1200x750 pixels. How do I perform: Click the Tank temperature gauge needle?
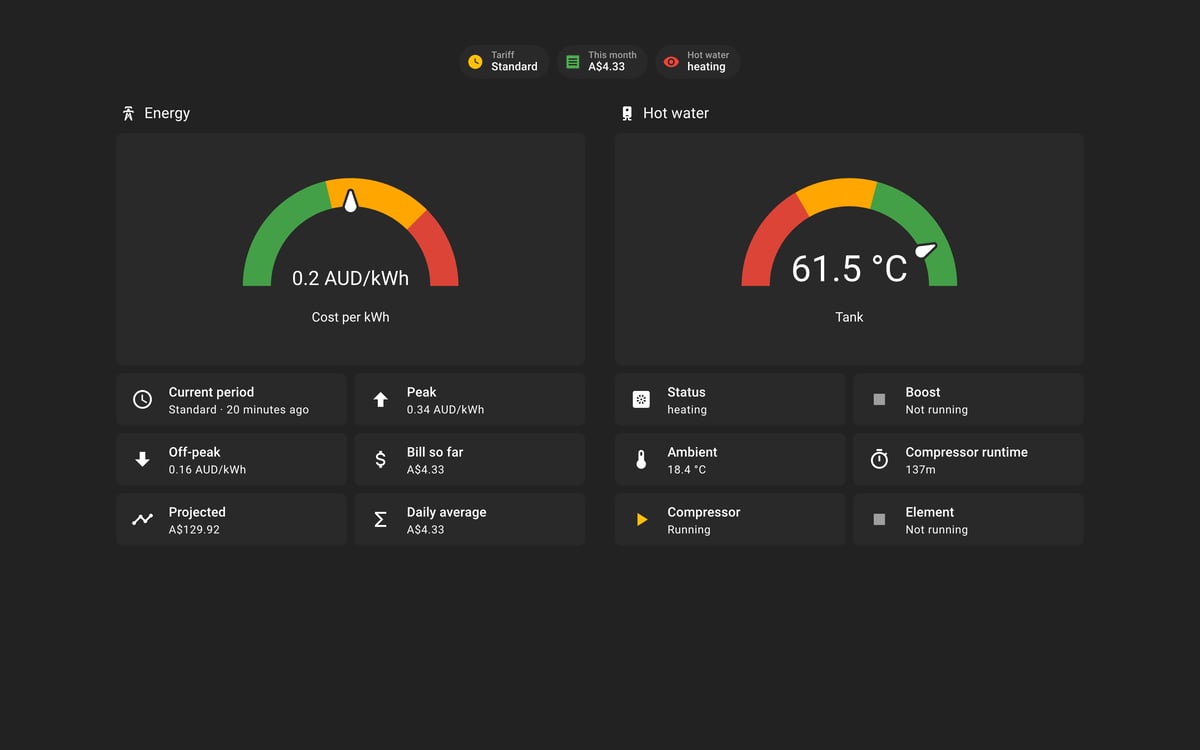[x=926, y=250]
